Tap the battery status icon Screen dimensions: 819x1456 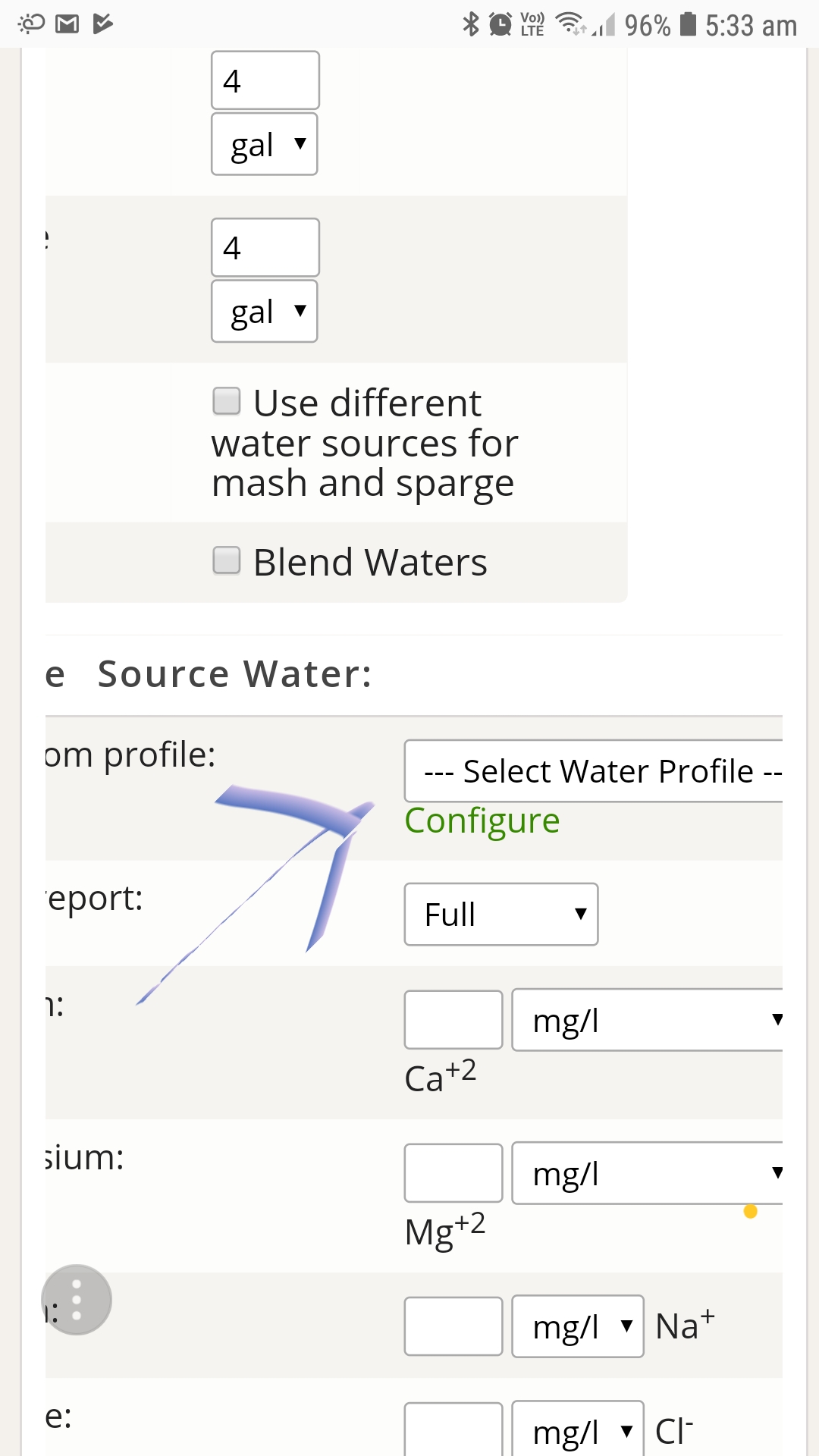click(688, 24)
